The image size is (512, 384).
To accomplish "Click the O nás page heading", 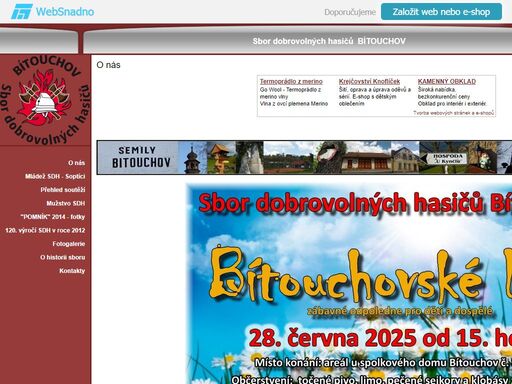I will pos(108,65).
